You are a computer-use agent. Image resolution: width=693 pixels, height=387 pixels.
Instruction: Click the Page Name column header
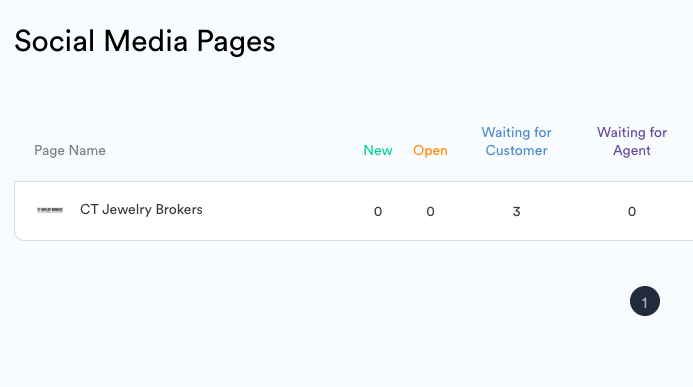click(x=70, y=151)
